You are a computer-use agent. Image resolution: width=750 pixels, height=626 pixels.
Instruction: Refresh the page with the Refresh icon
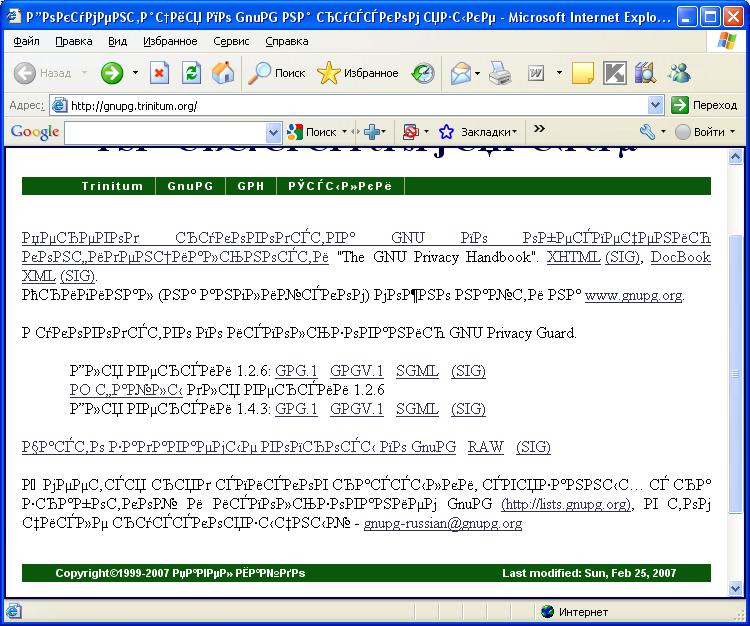pyautogui.click(x=191, y=73)
